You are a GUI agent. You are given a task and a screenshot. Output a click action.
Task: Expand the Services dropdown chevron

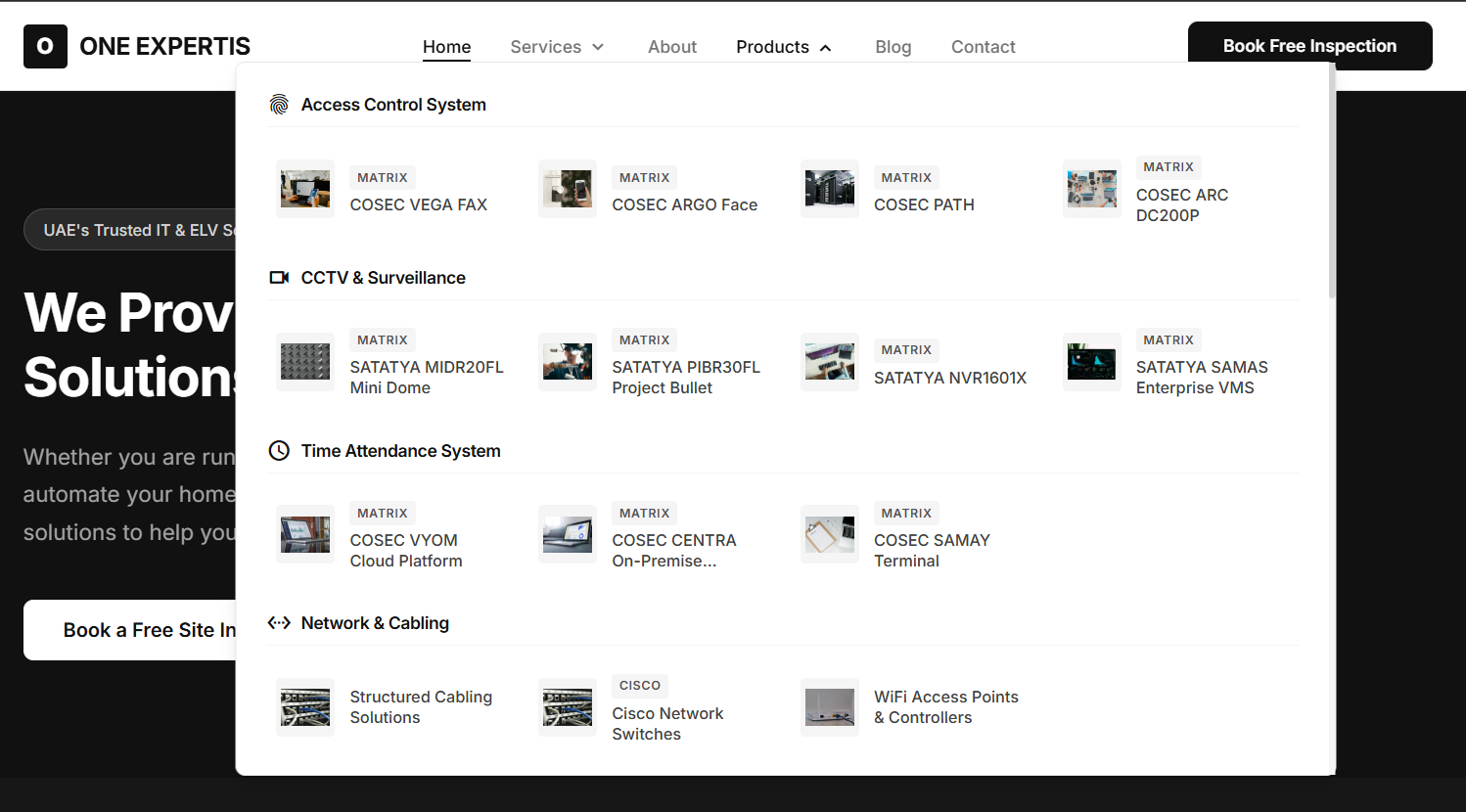tap(598, 47)
